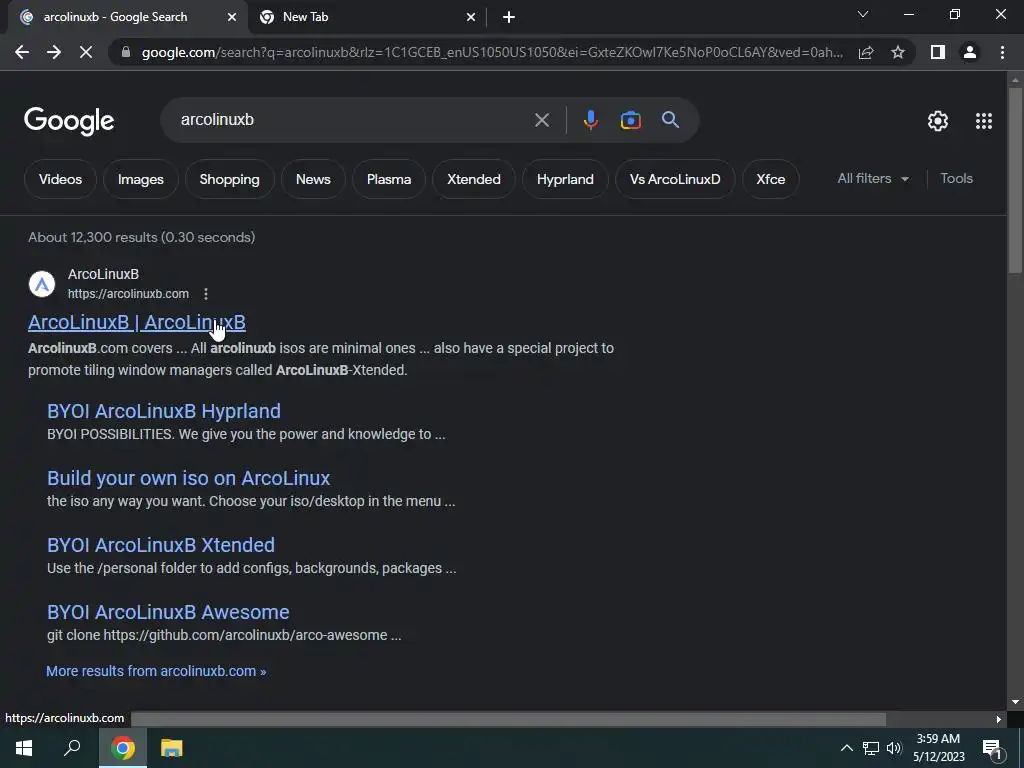Screen dimensions: 1024x768
Task: Focus the Google search input field
Action: (x=353, y=120)
